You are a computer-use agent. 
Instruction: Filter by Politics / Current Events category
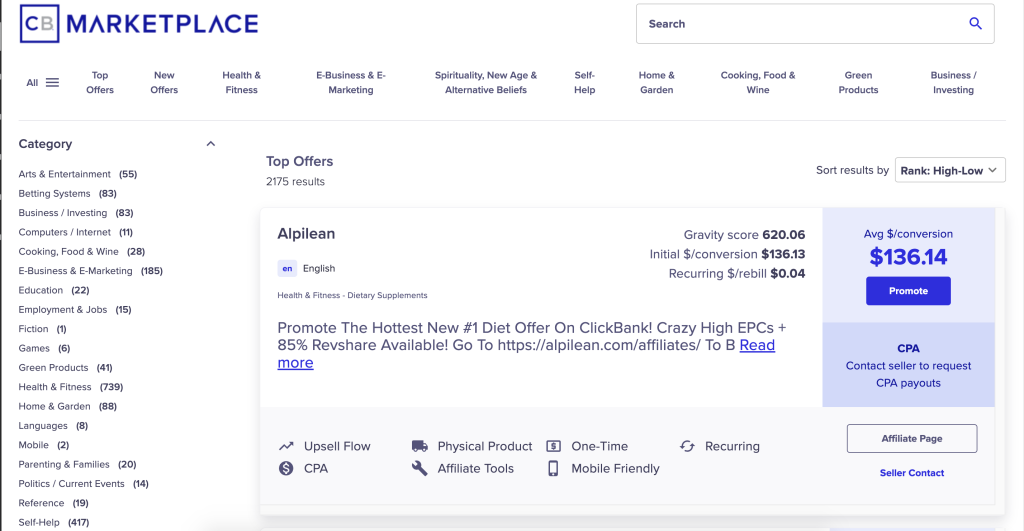tap(84, 484)
